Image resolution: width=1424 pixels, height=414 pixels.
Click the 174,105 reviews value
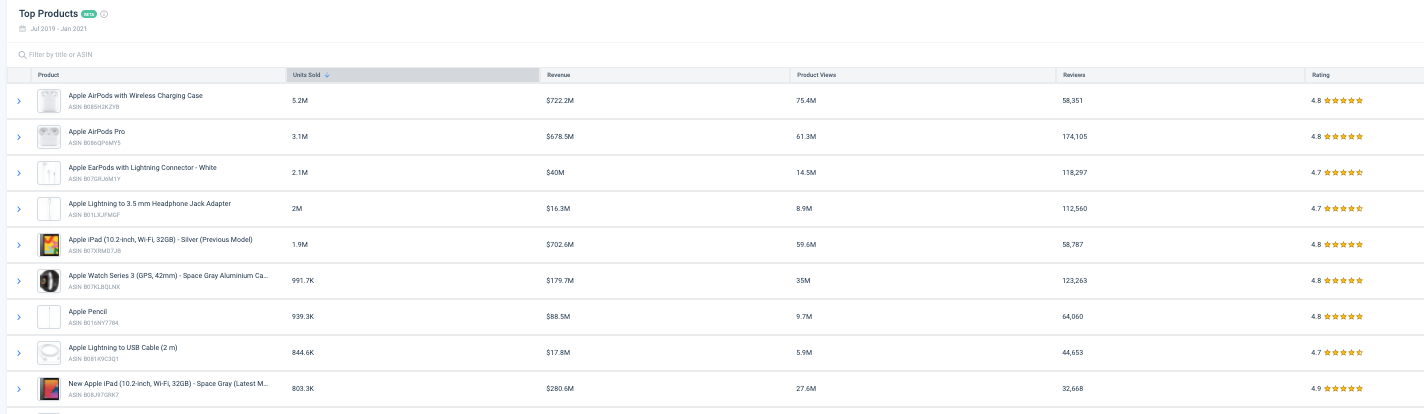point(1075,137)
